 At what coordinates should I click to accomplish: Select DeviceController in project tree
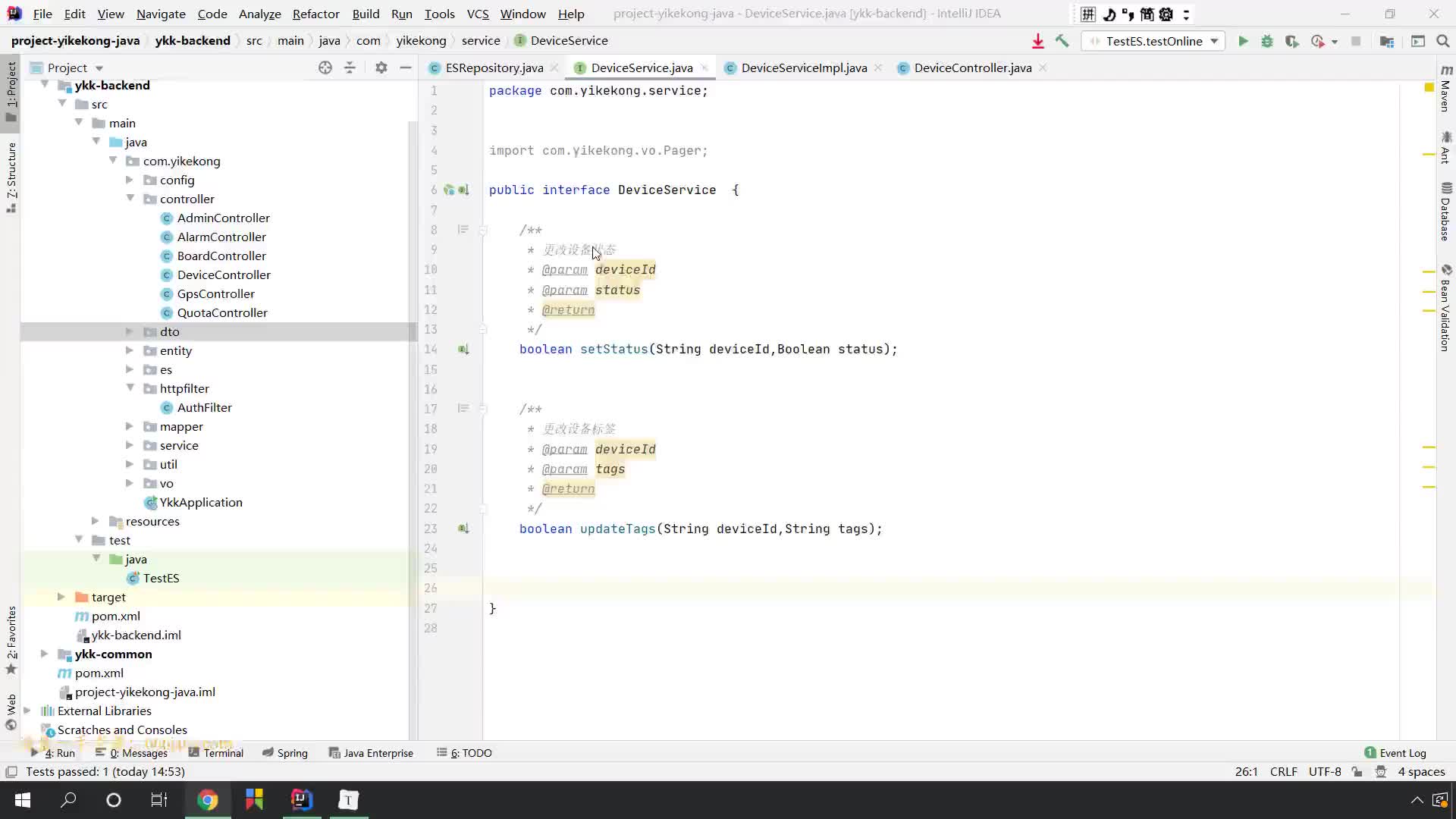[224, 275]
